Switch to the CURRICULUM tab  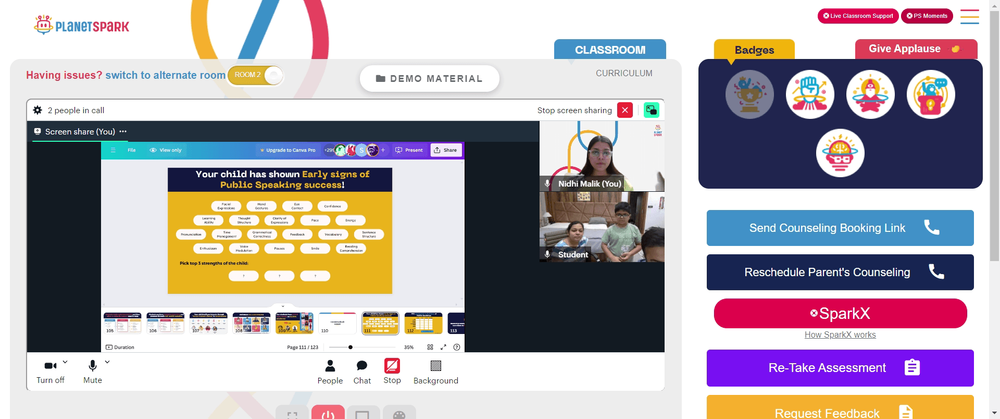pos(624,73)
